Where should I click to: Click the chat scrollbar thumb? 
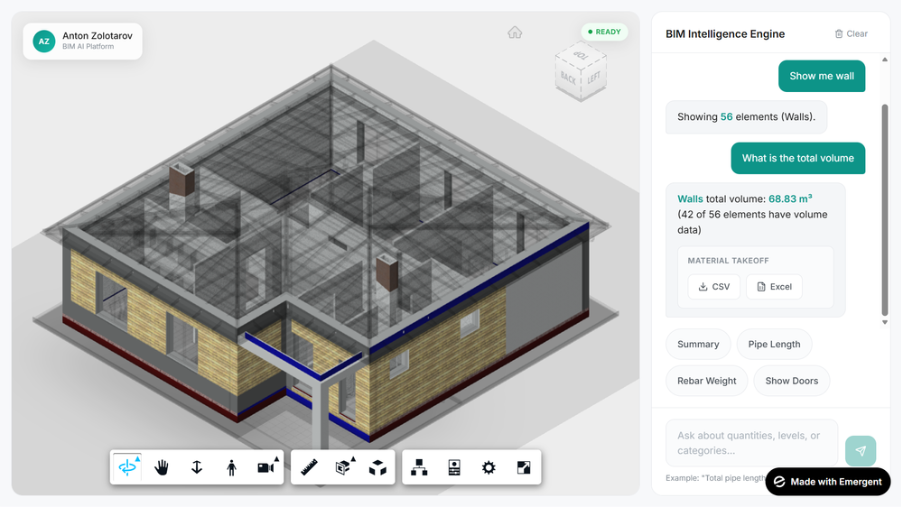click(x=885, y=210)
